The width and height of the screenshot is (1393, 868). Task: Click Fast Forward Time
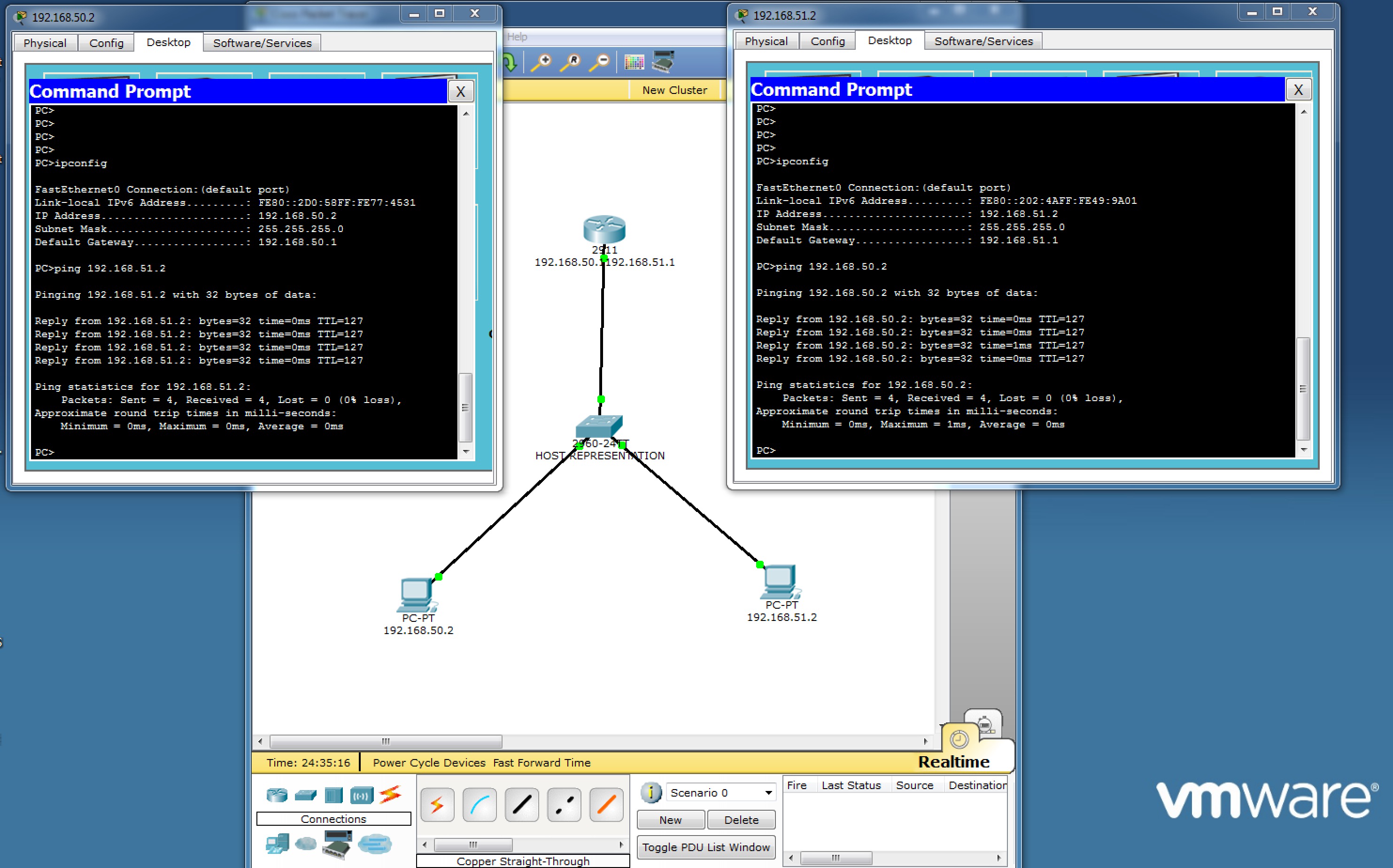(x=542, y=762)
